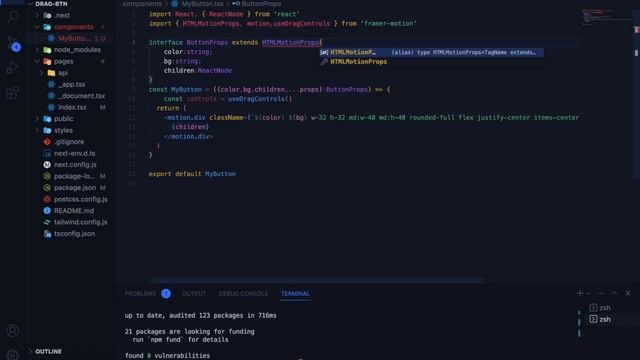The width and height of the screenshot is (640, 360).
Task: Open Source Control view with badge
Action: [13, 43]
